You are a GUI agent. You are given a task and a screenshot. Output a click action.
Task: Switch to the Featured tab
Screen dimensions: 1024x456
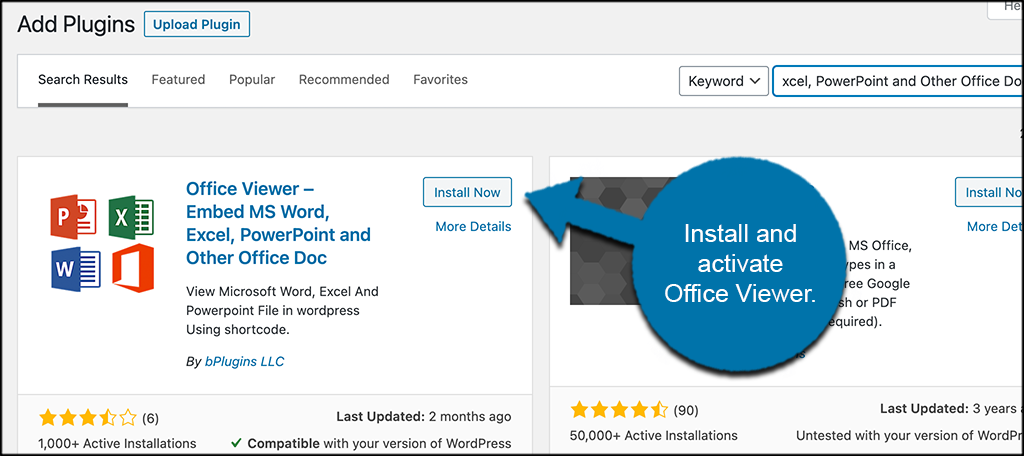[x=178, y=80]
